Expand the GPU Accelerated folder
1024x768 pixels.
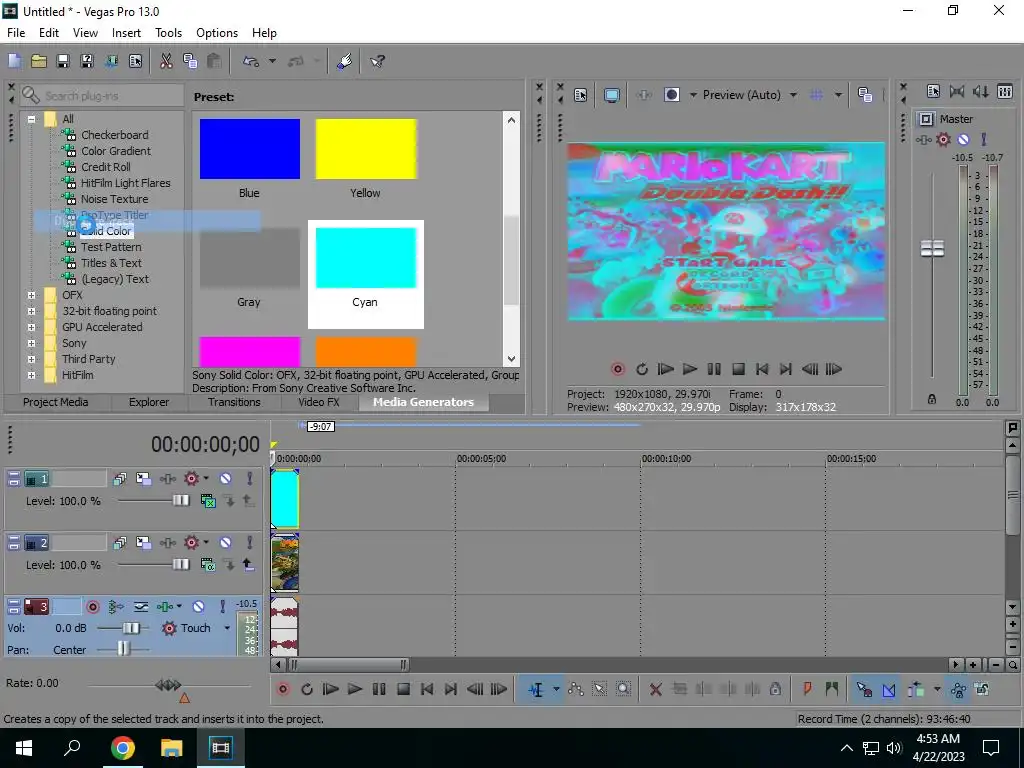click(31, 327)
